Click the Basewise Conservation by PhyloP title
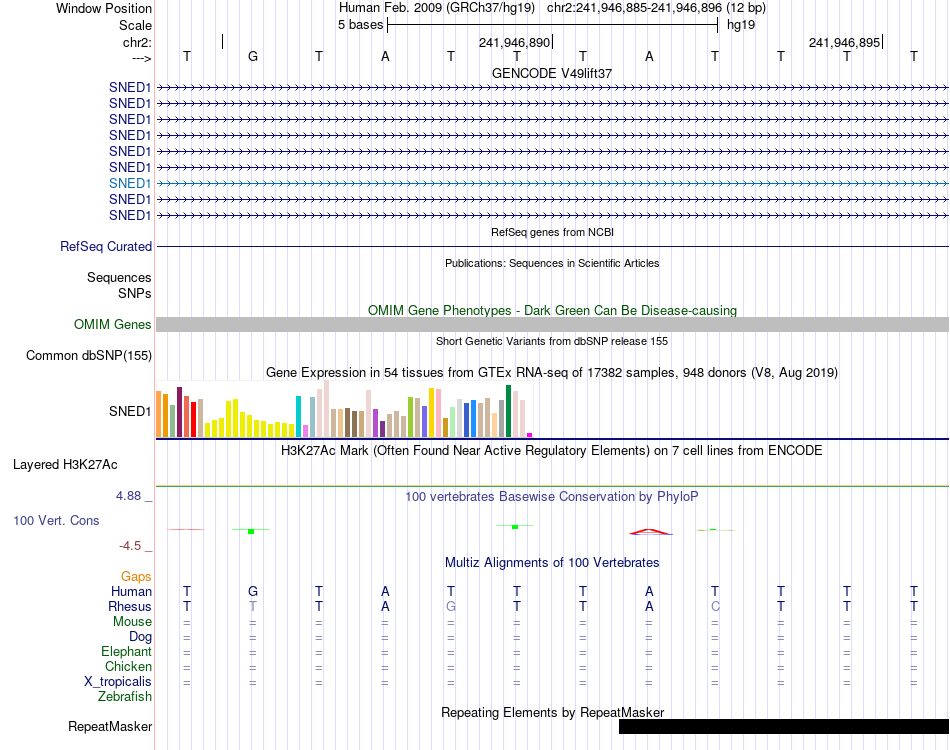Screen dimensions: 950x750 pos(552,497)
